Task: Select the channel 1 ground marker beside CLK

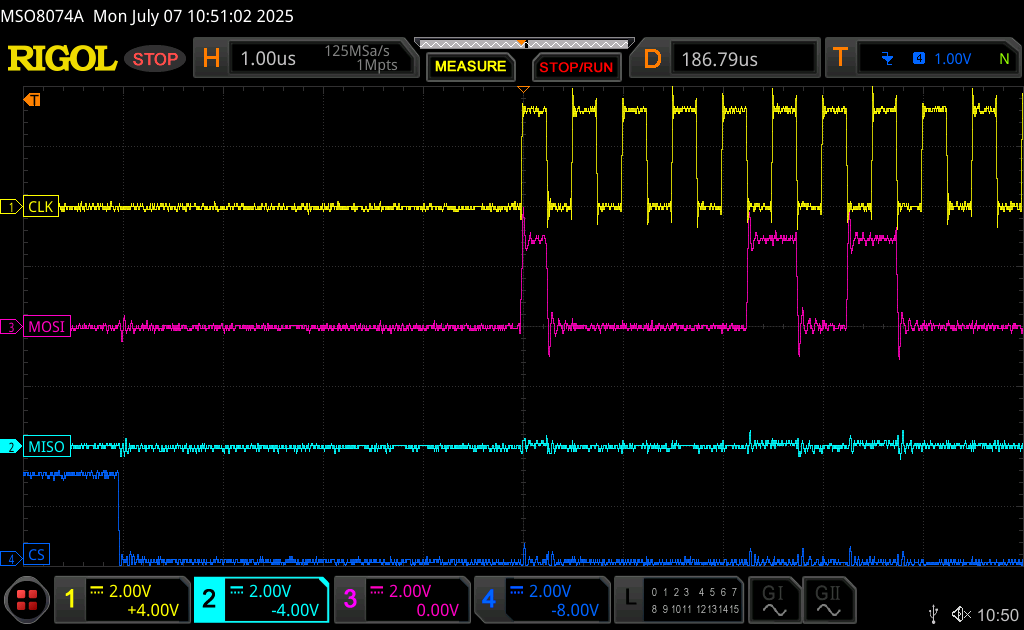Action: [11, 207]
